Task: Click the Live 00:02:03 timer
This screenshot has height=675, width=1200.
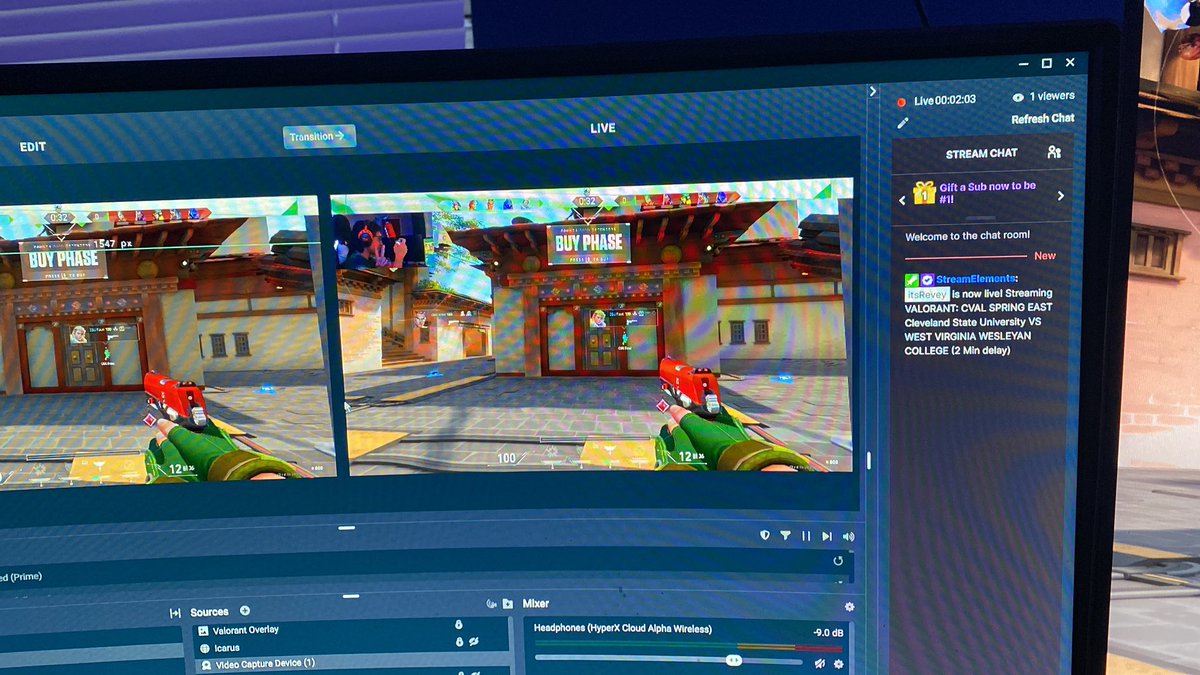Action: point(945,101)
